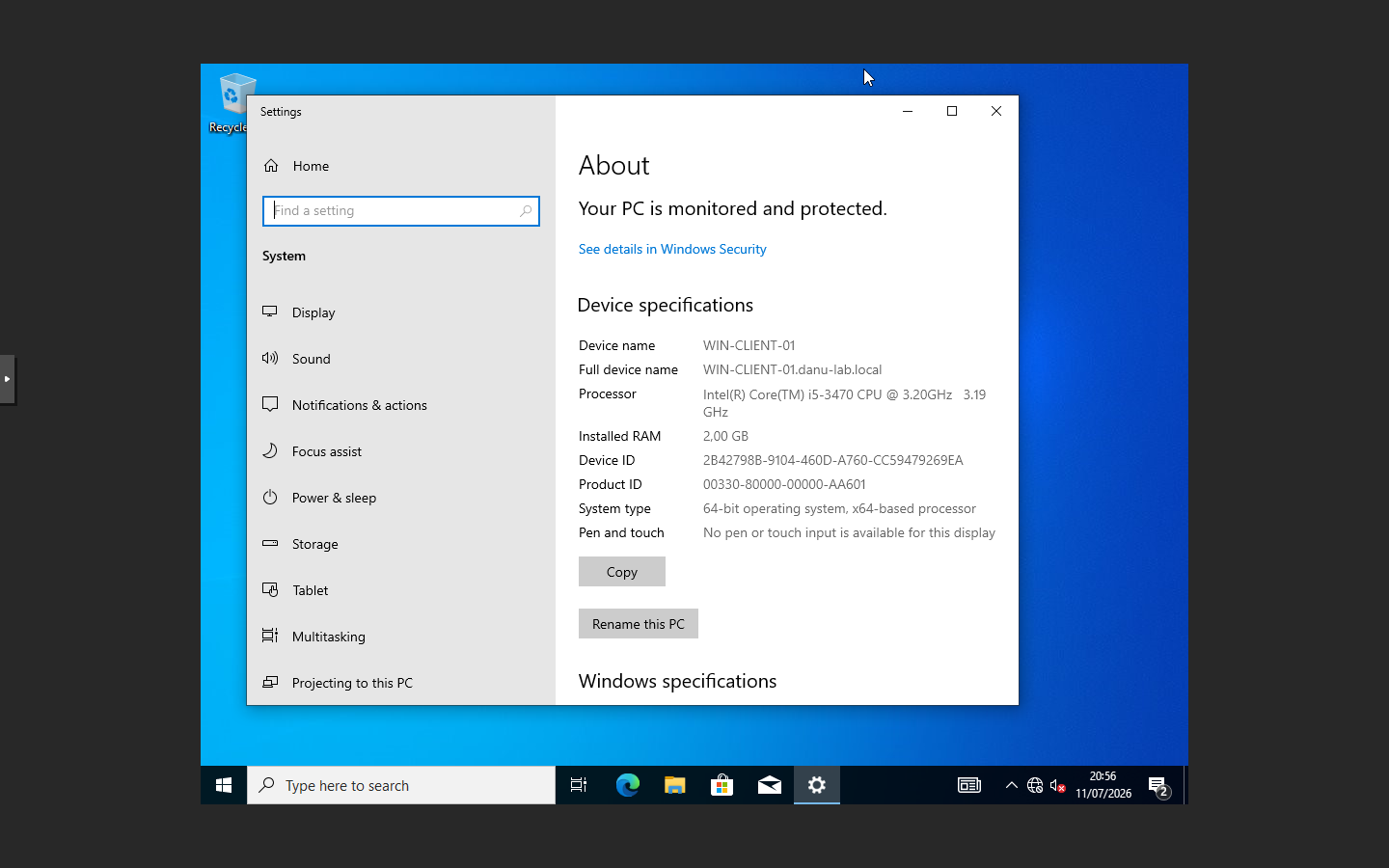
Task: Select the Settings gear taskbar icon
Action: coord(817,785)
